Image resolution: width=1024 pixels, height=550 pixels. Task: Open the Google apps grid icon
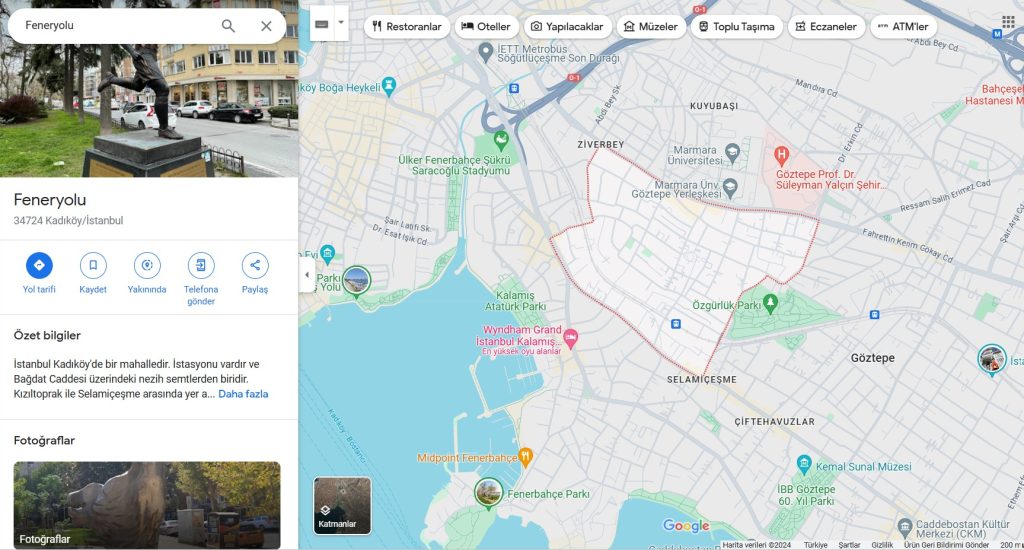pyautogui.click(x=1008, y=24)
